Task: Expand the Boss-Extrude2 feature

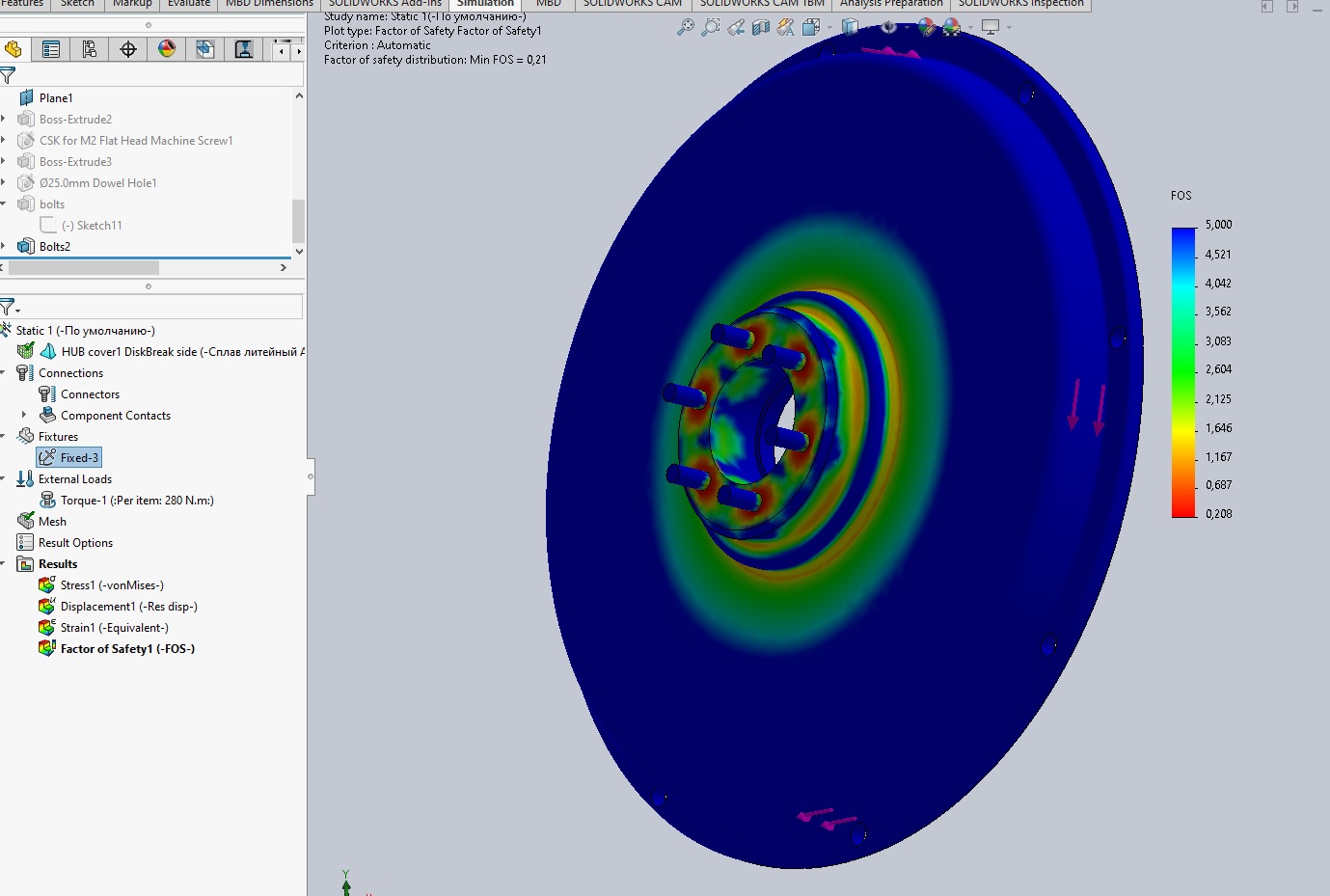Action: (4, 120)
